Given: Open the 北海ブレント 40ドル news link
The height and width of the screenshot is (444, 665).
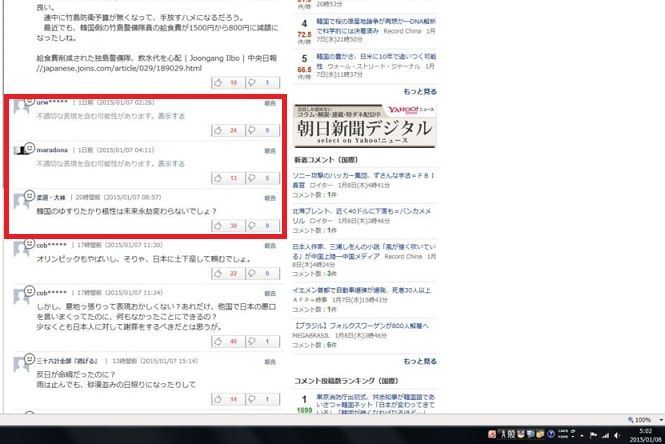Looking at the screenshot, I should pyautogui.click(x=362, y=215).
